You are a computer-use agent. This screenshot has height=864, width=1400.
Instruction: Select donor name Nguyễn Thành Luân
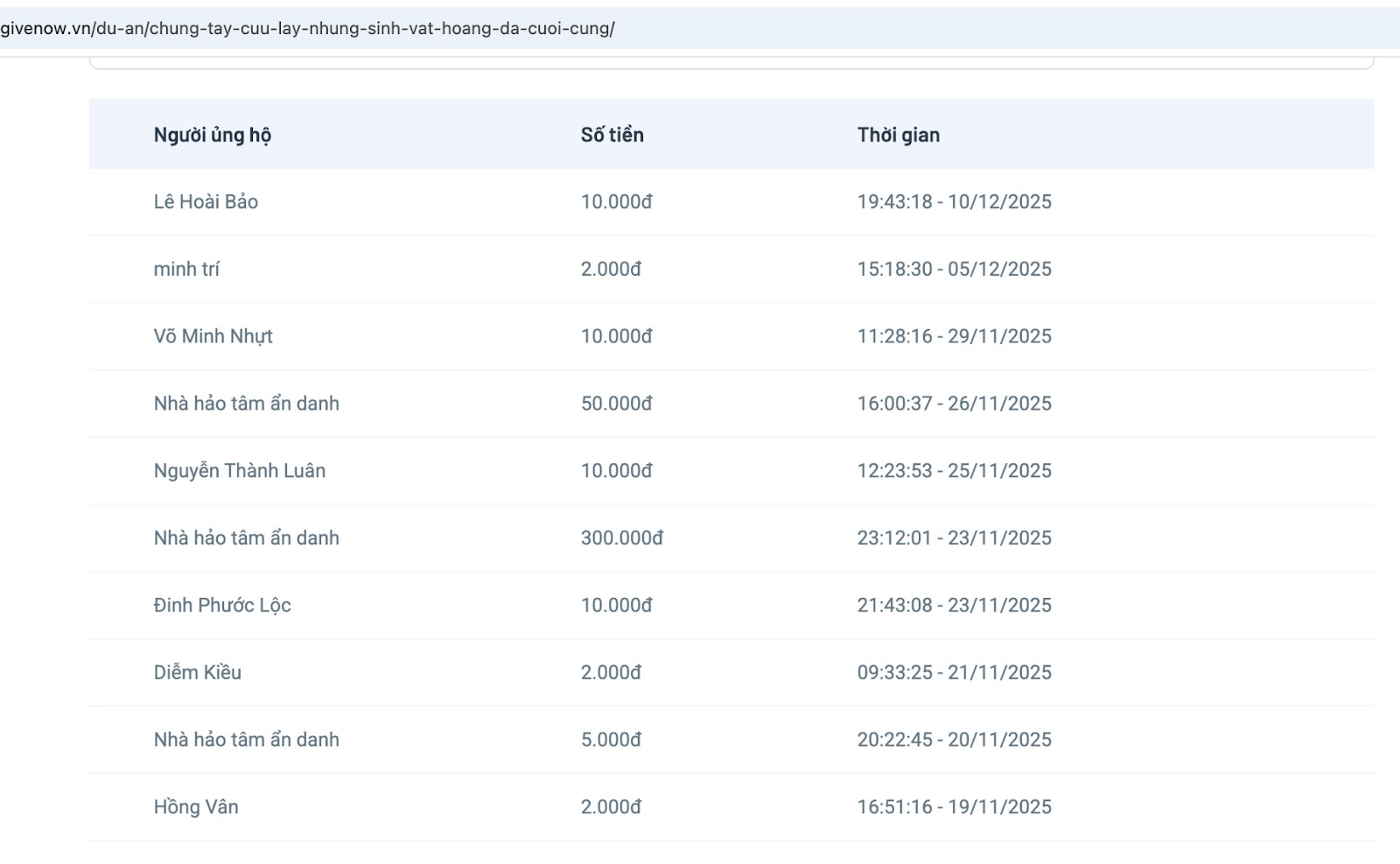pyautogui.click(x=239, y=471)
